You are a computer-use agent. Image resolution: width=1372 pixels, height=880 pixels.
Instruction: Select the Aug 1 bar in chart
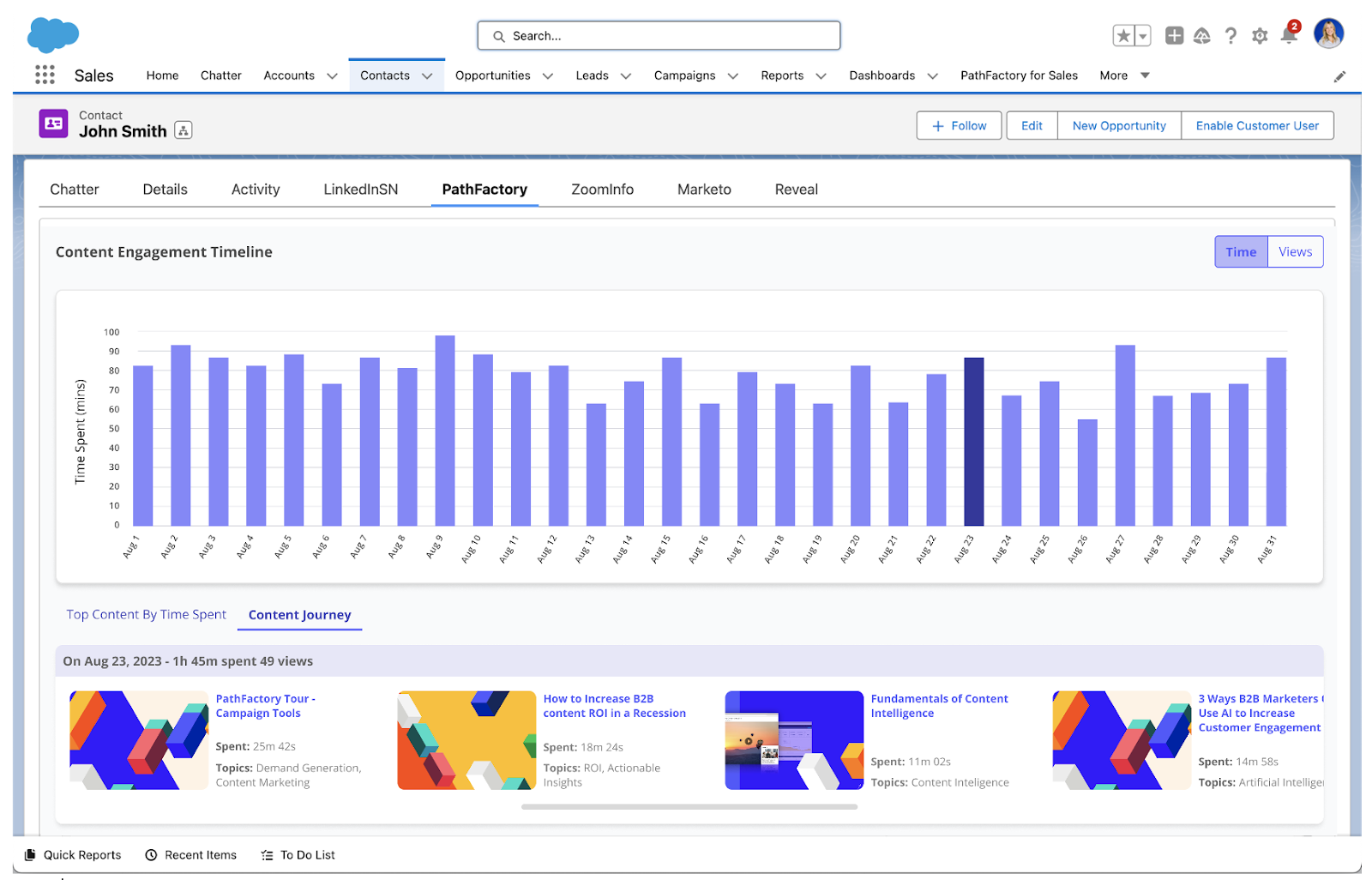[143, 445]
